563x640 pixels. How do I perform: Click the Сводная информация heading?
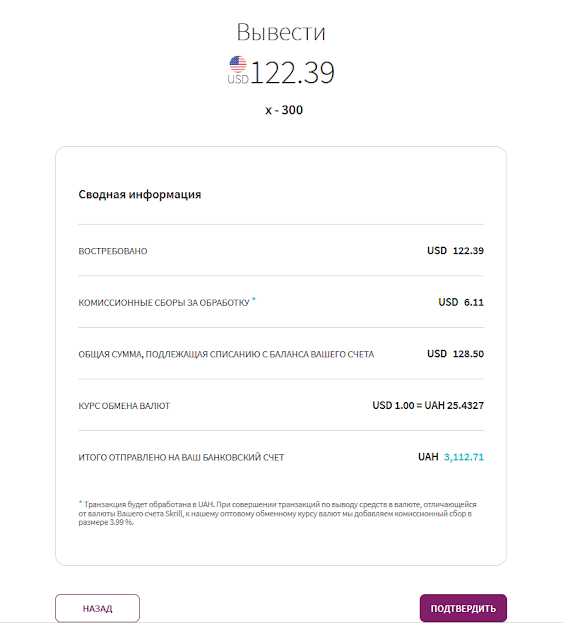tap(140, 194)
